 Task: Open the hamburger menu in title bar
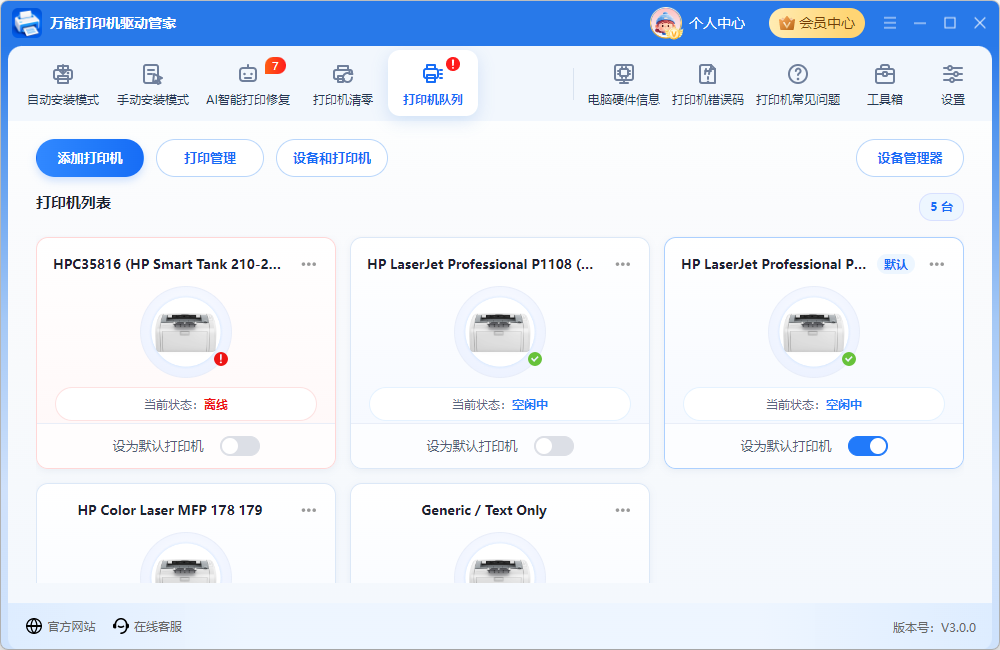point(890,23)
